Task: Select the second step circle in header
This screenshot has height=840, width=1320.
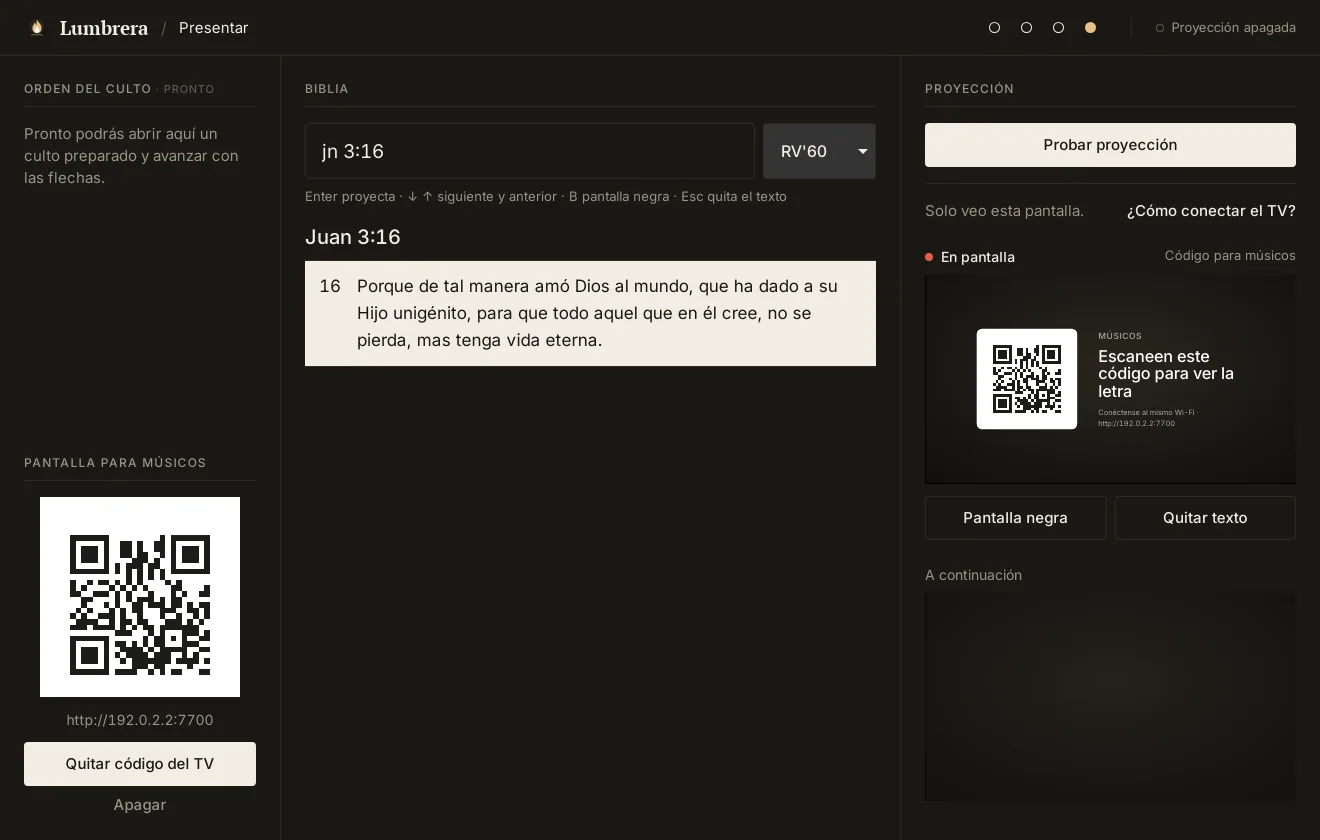Action: coord(1026,28)
